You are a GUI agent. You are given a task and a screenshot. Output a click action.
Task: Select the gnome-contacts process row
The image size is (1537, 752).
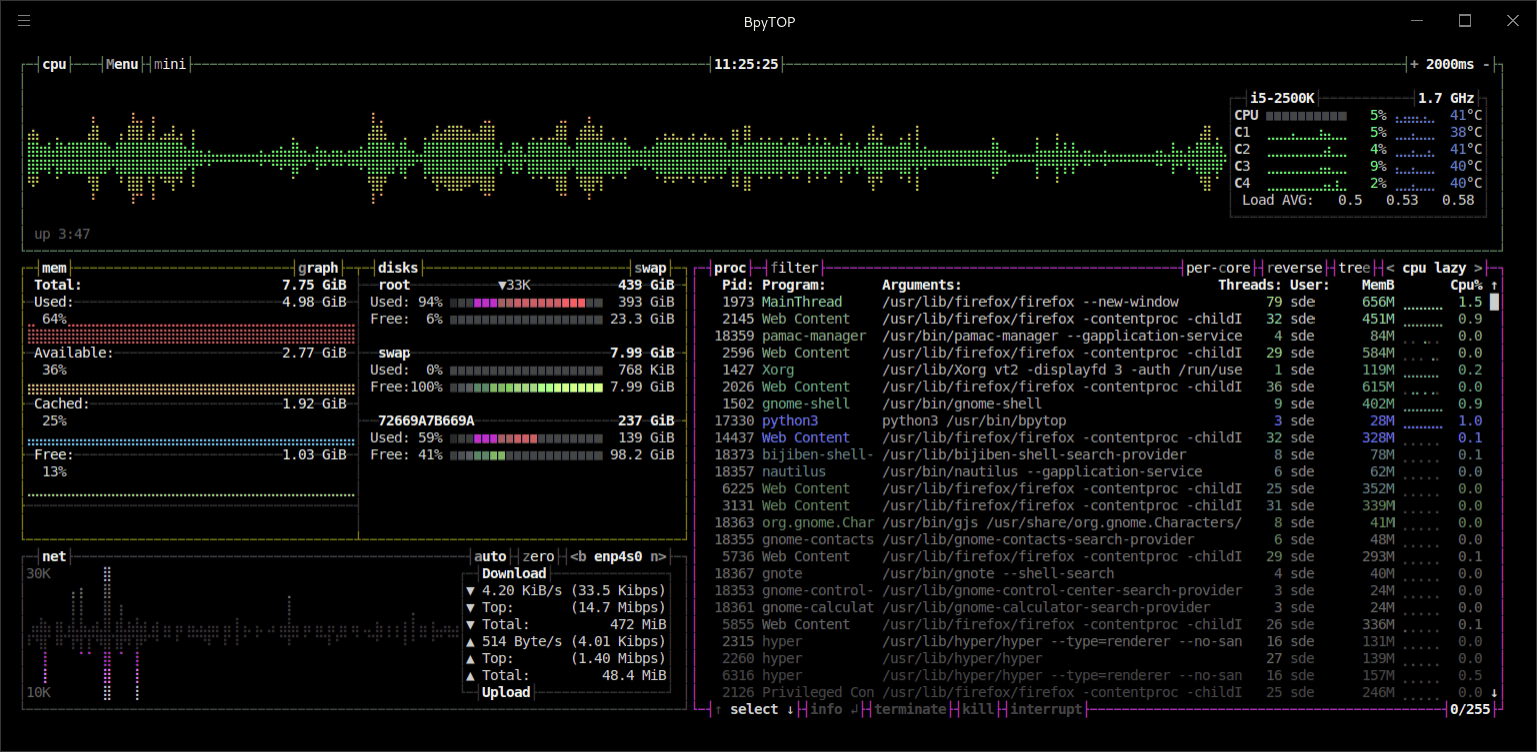pos(1098,539)
